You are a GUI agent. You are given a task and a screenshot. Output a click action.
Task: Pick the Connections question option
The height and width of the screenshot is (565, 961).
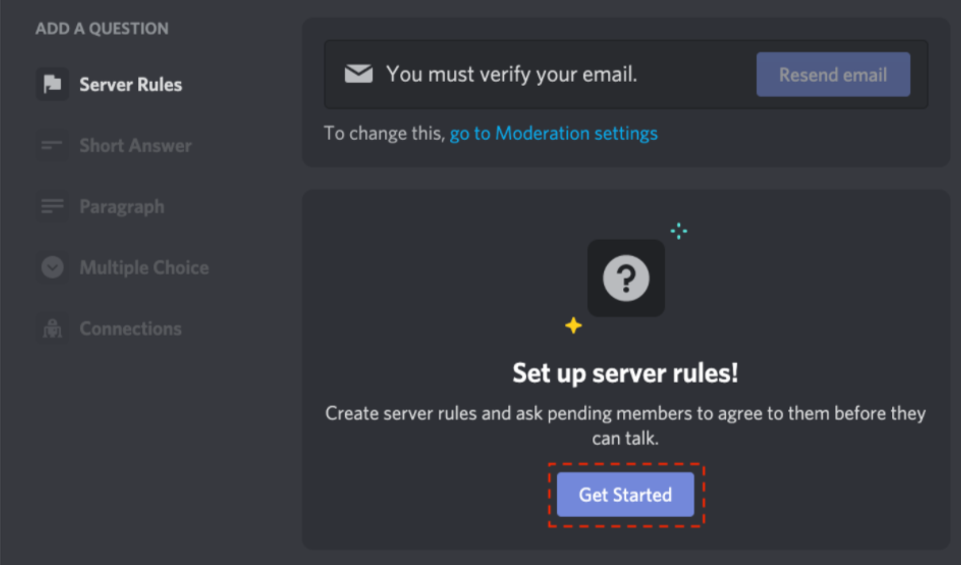(x=131, y=329)
